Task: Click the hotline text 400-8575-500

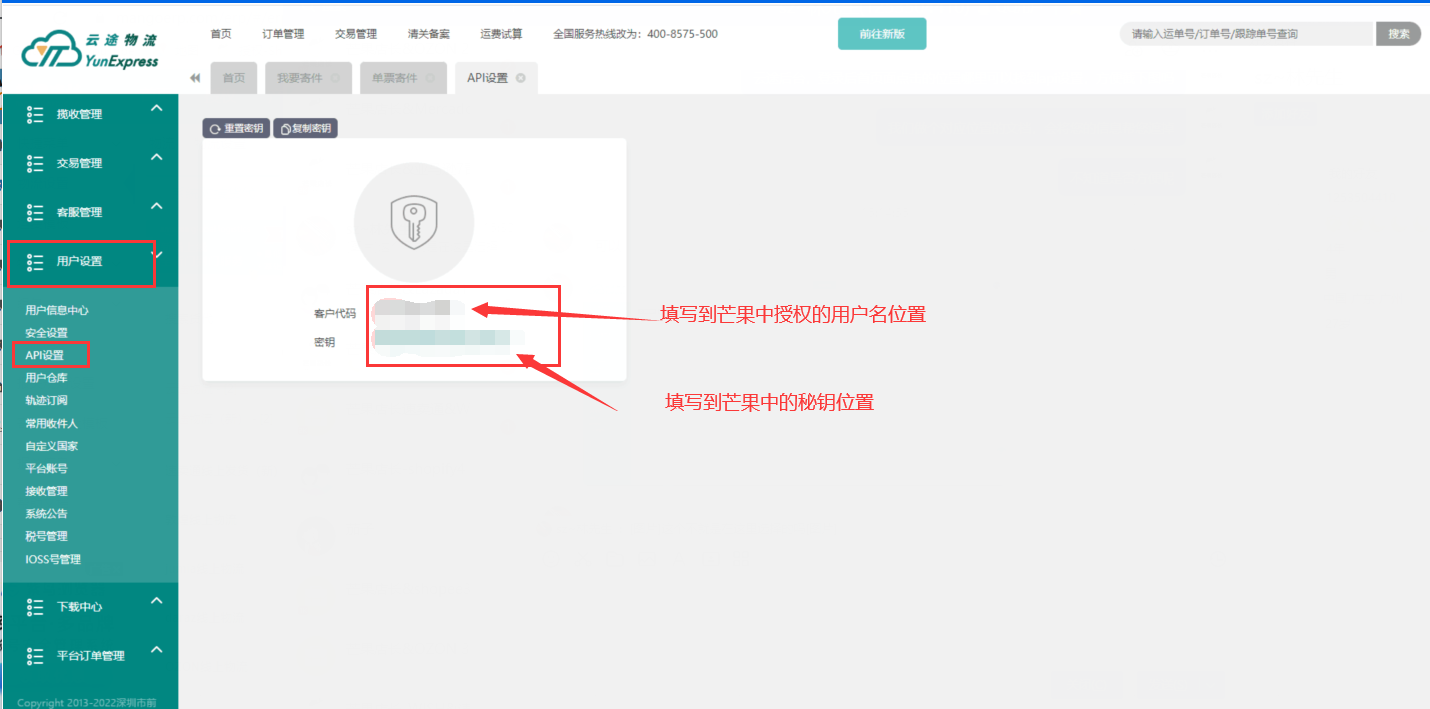Action: 683,34
